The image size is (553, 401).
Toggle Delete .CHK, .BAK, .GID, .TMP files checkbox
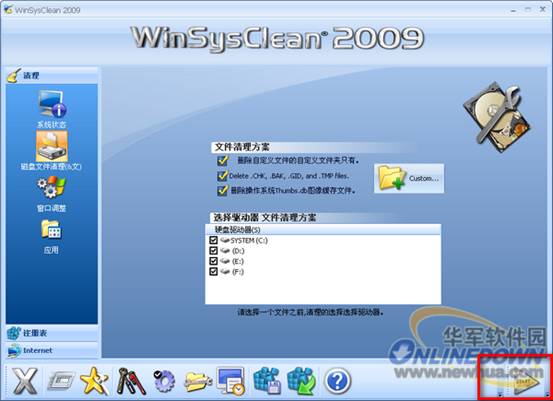tap(223, 176)
